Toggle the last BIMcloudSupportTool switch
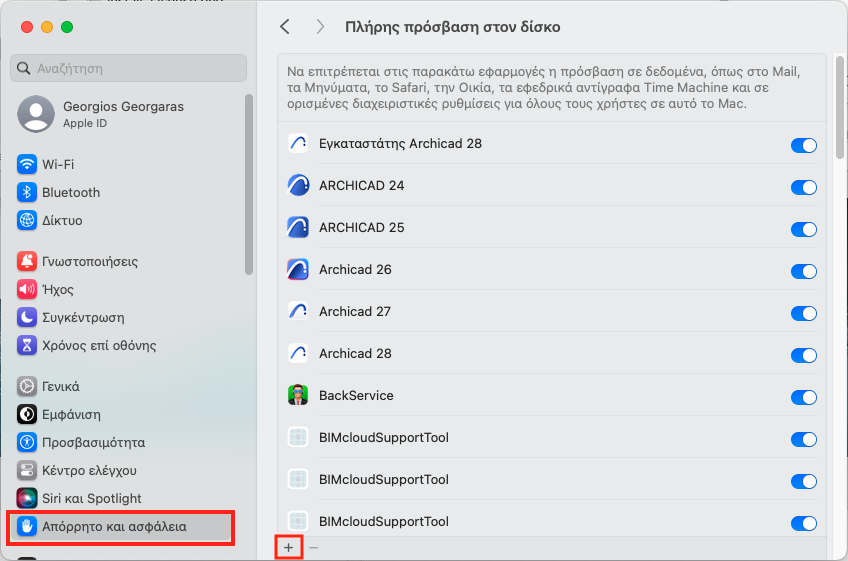 click(804, 523)
